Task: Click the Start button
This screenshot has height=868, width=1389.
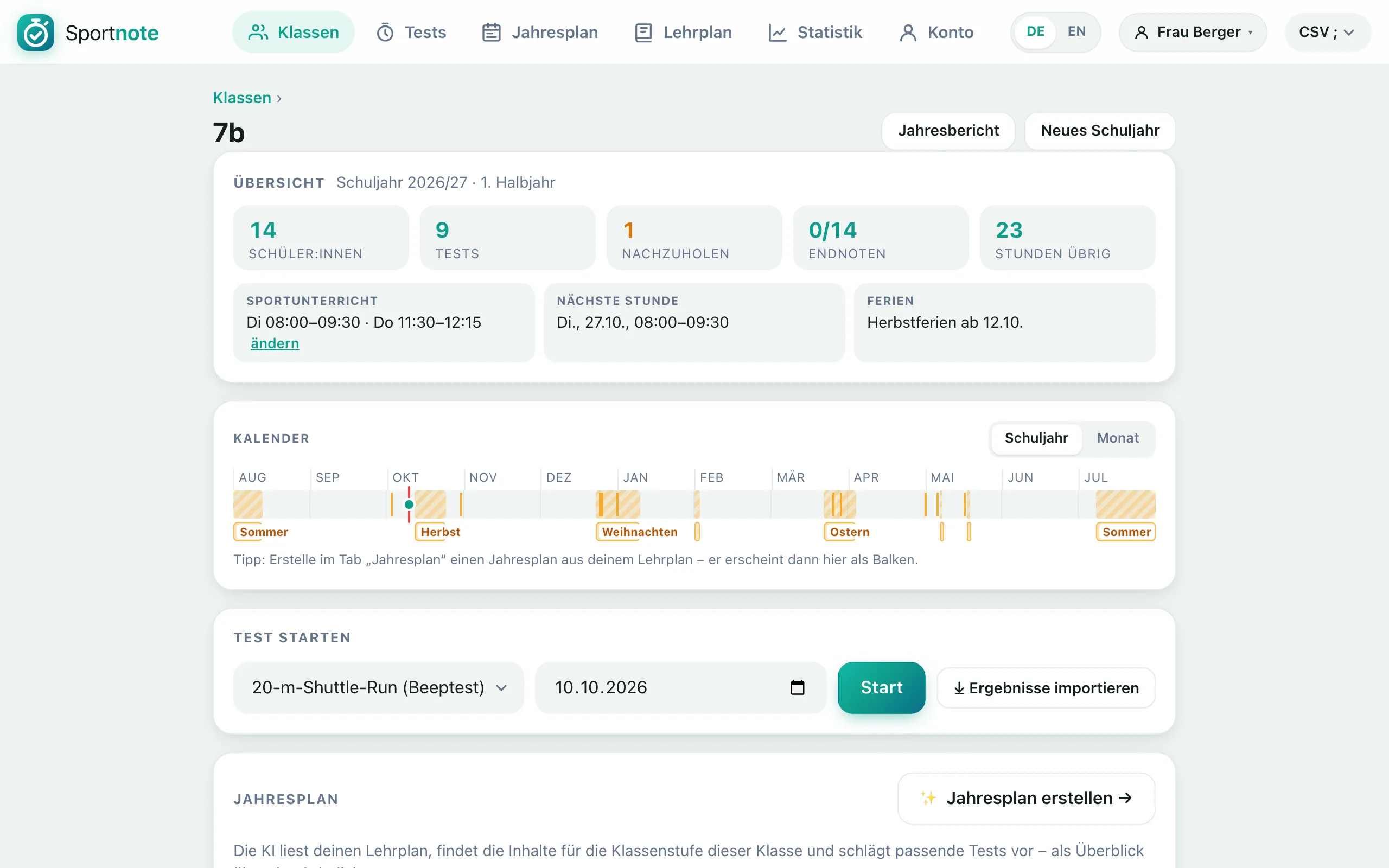Action: click(x=881, y=688)
